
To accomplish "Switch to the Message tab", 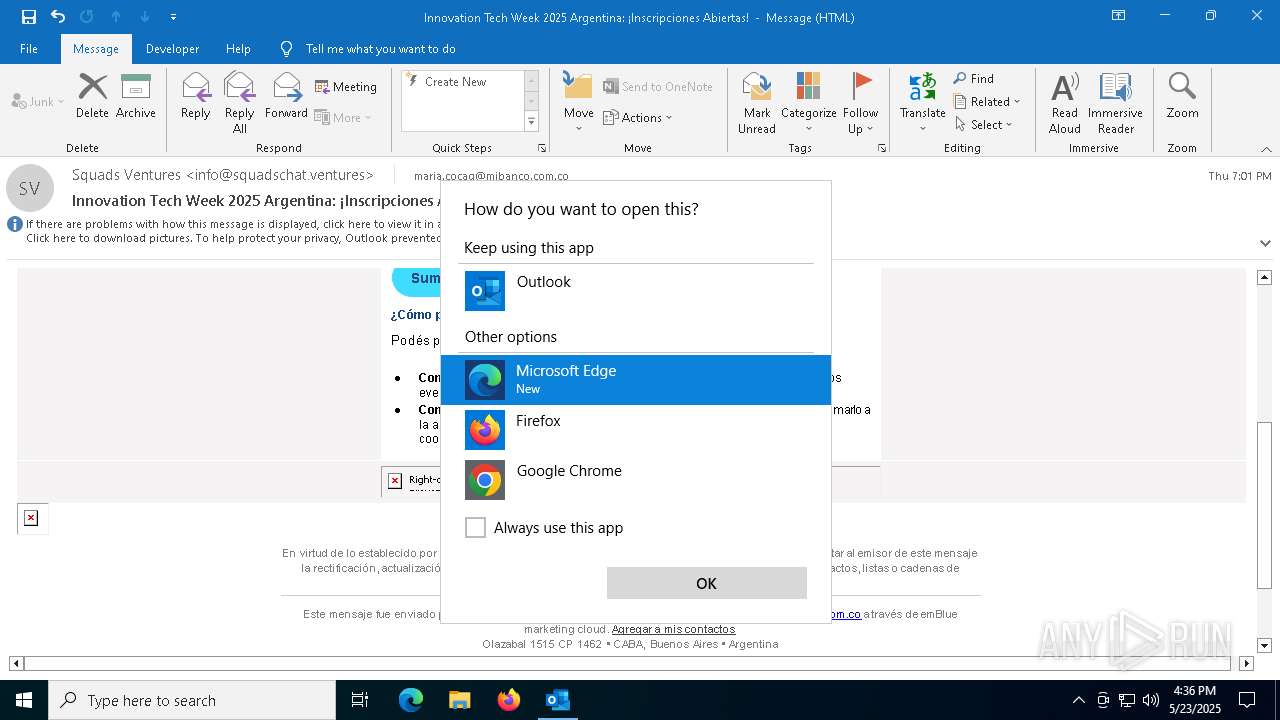I will click(x=96, y=48).
